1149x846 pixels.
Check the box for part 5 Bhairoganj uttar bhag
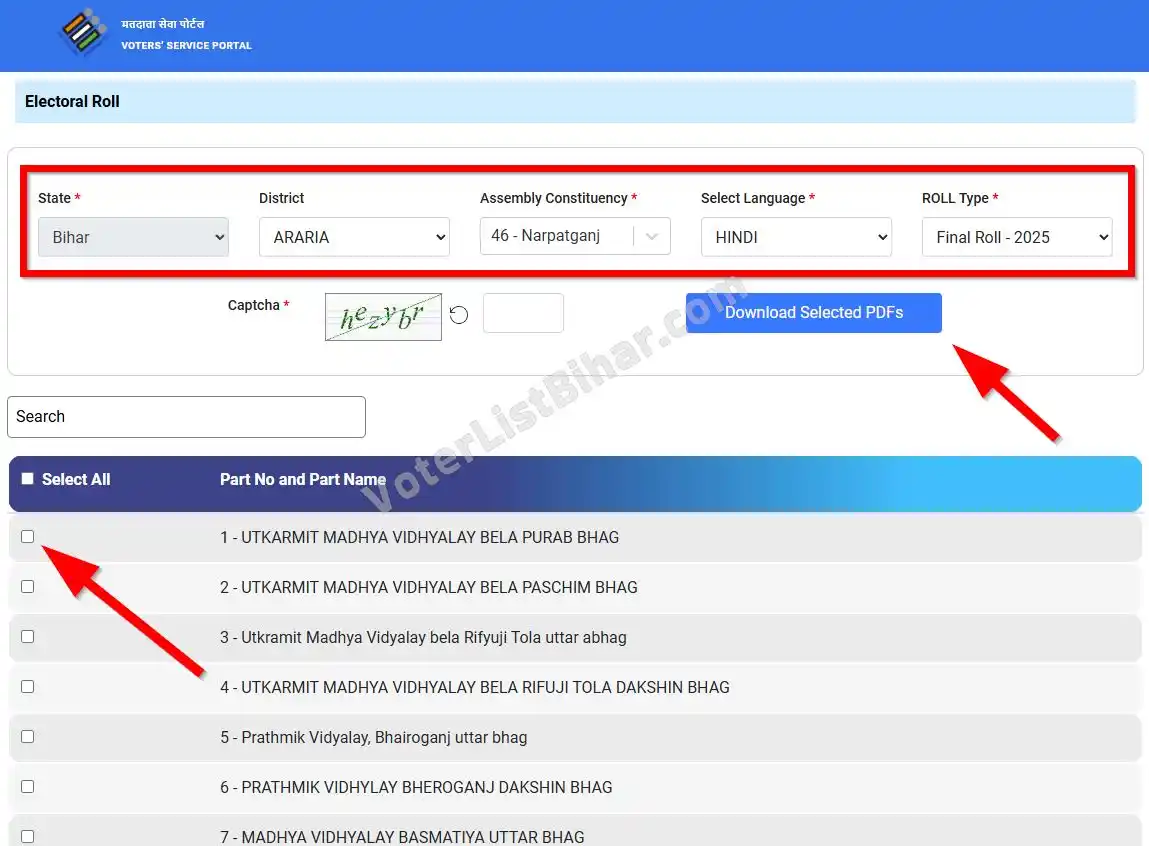[x=27, y=737]
